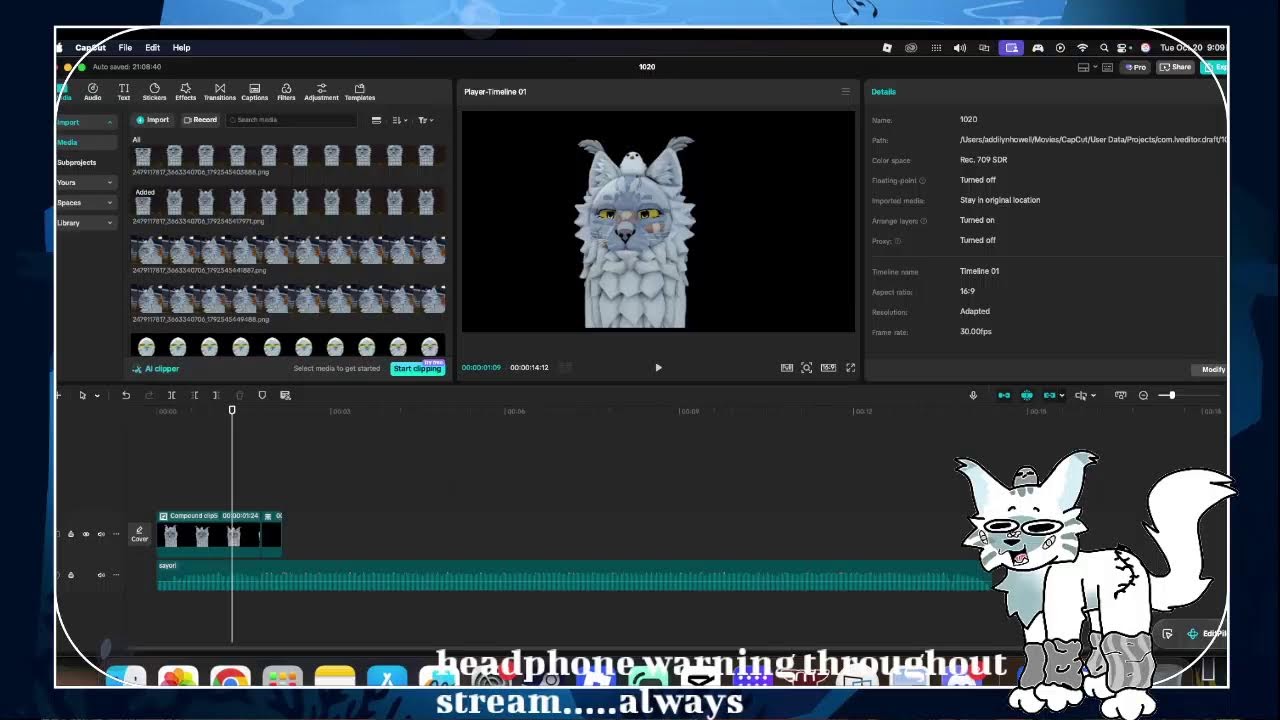Screen dimensions: 1280x720
Task: Click the Import button
Action: click(x=153, y=120)
